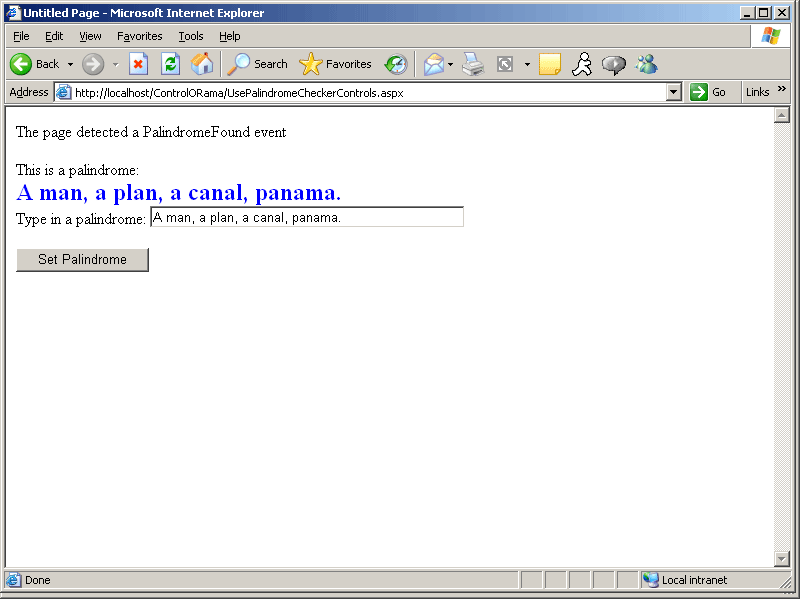Click the History clock icon

396,64
